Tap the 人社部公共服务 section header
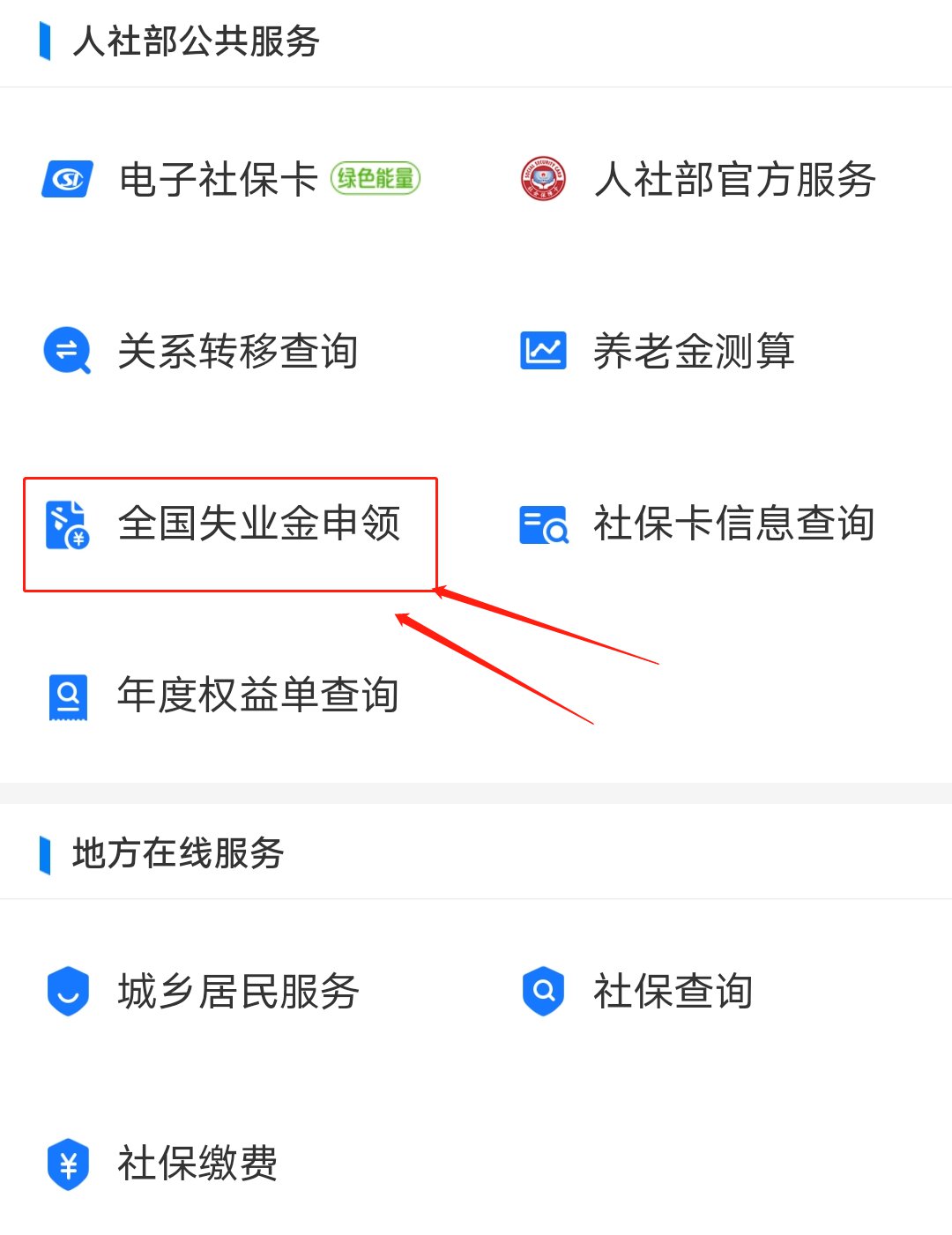This screenshot has width=952, height=1235. [196, 41]
